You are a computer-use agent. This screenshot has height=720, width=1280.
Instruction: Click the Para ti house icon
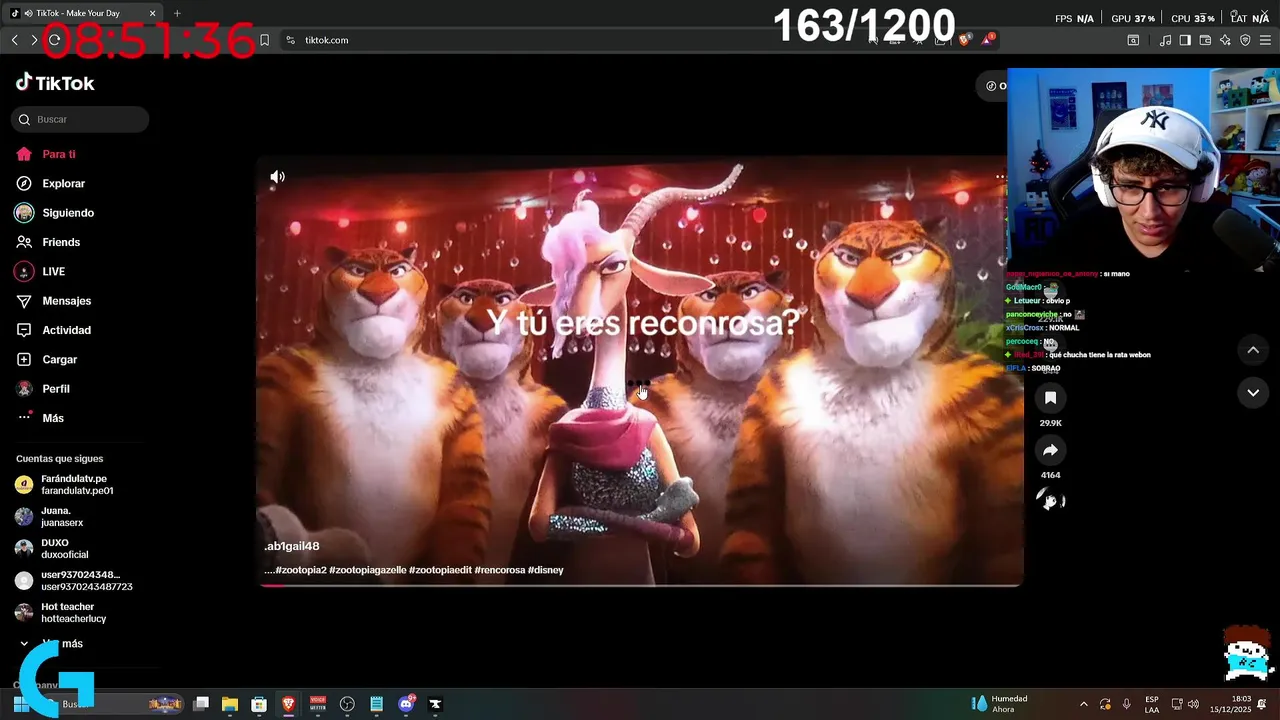click(x=24, y=154)
